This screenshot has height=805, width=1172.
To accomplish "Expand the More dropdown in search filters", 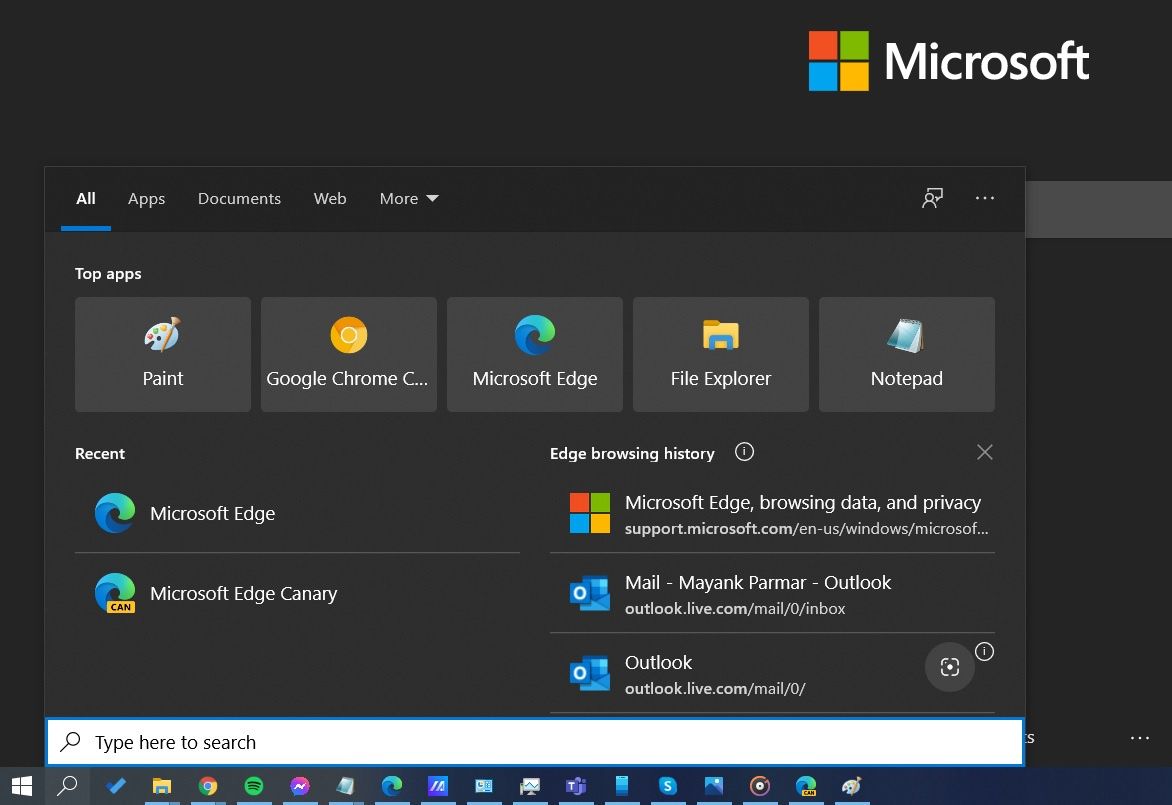I will 408,198.
